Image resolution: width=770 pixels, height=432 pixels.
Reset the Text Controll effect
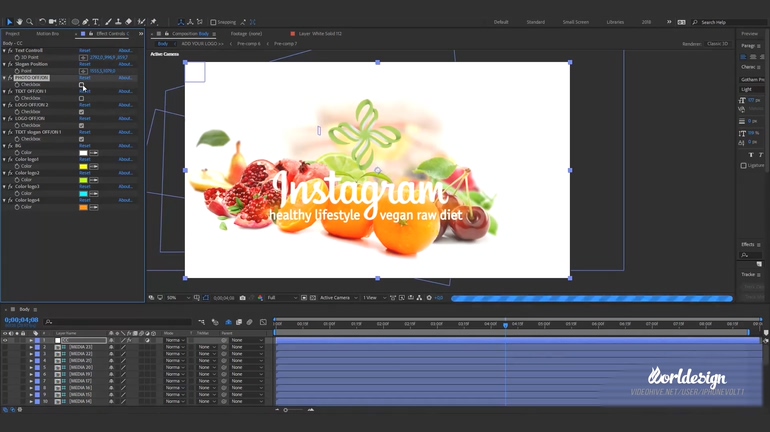tap(84, 51)
